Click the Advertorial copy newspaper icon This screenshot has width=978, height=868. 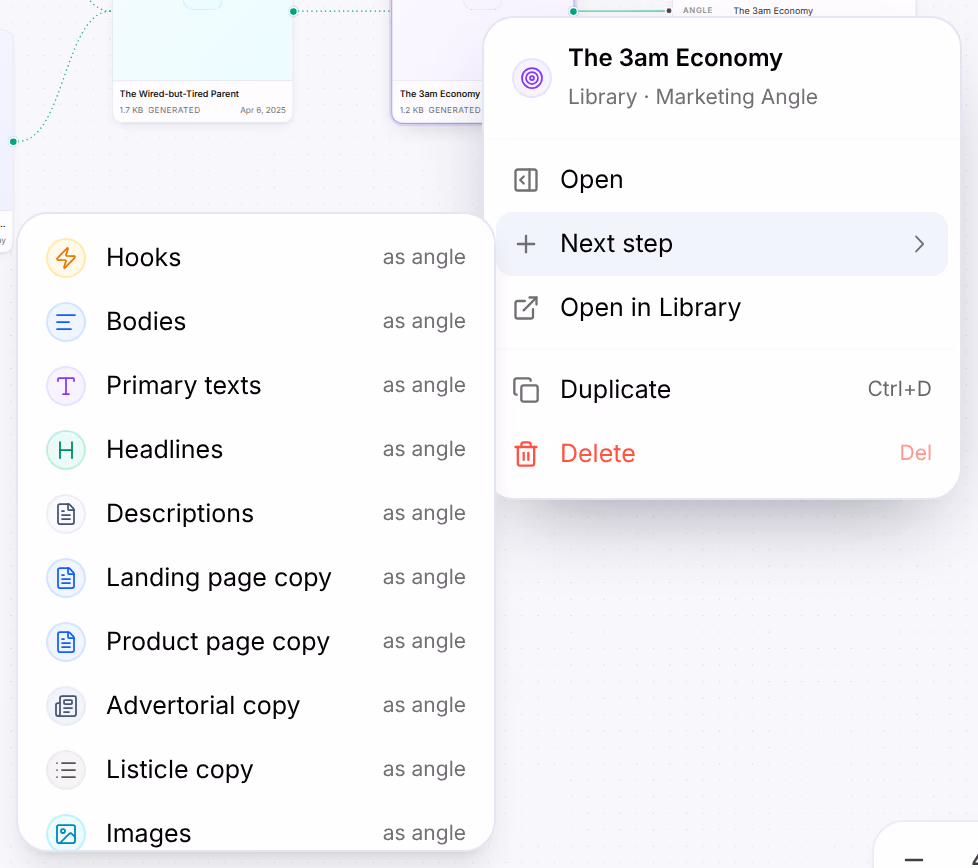click(65, 706)
